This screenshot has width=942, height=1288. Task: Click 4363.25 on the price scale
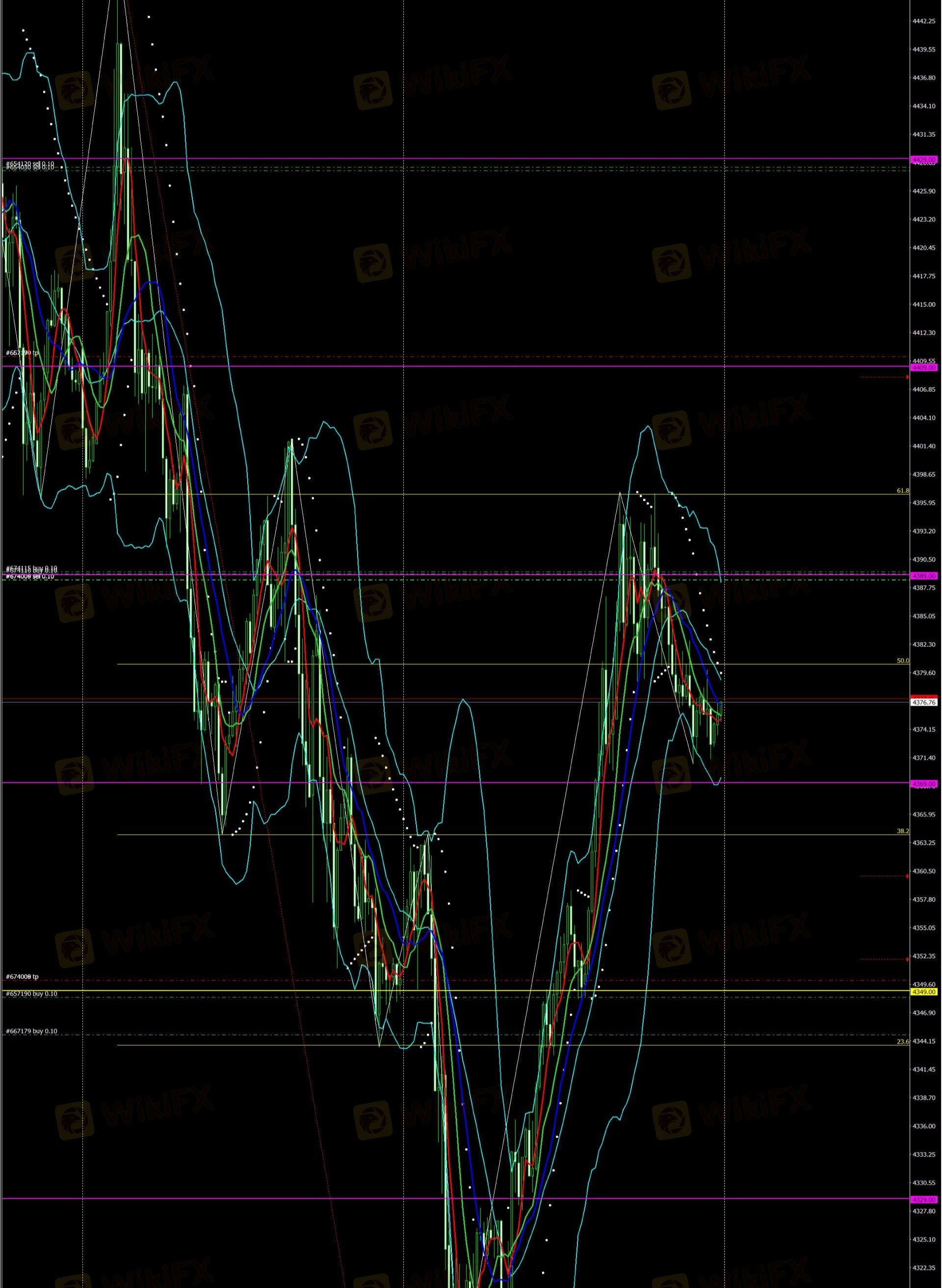pos(924,843)
